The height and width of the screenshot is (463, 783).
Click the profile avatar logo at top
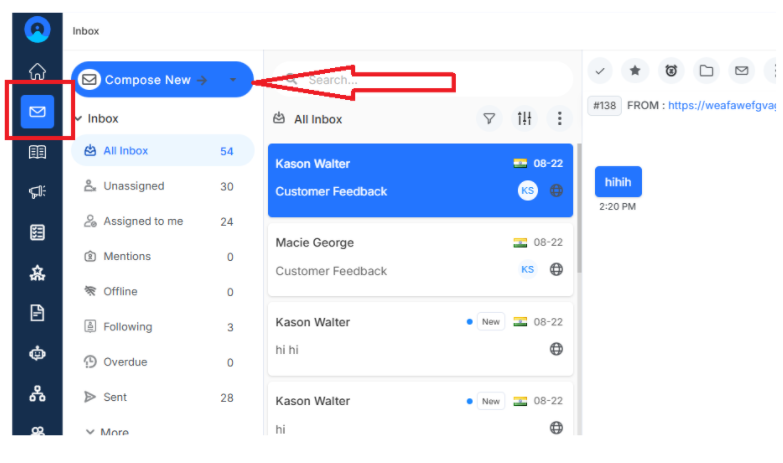click(37, 29)
